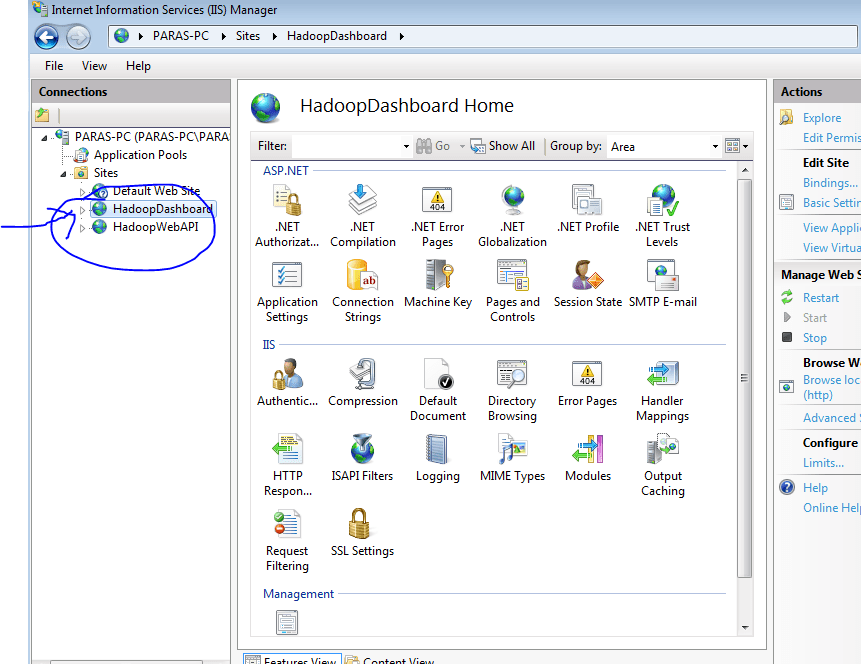Open Pages and Controls feature
This screenshot has width=861, height=664.
click(512, 291)
